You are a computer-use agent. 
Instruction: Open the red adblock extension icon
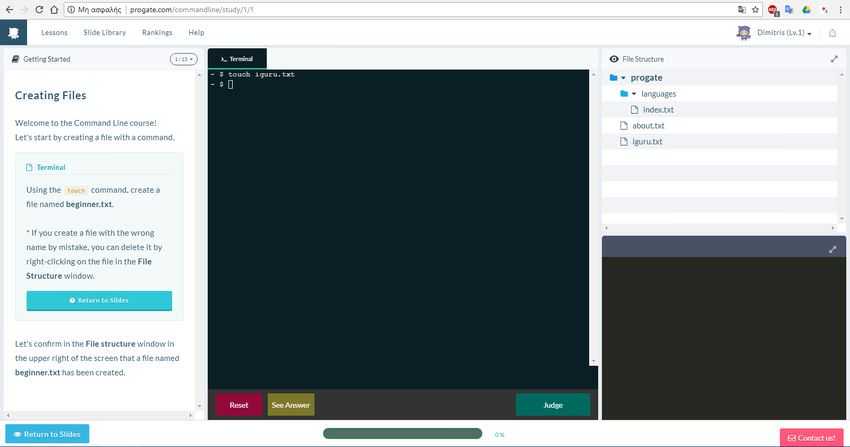coord(773,10)
